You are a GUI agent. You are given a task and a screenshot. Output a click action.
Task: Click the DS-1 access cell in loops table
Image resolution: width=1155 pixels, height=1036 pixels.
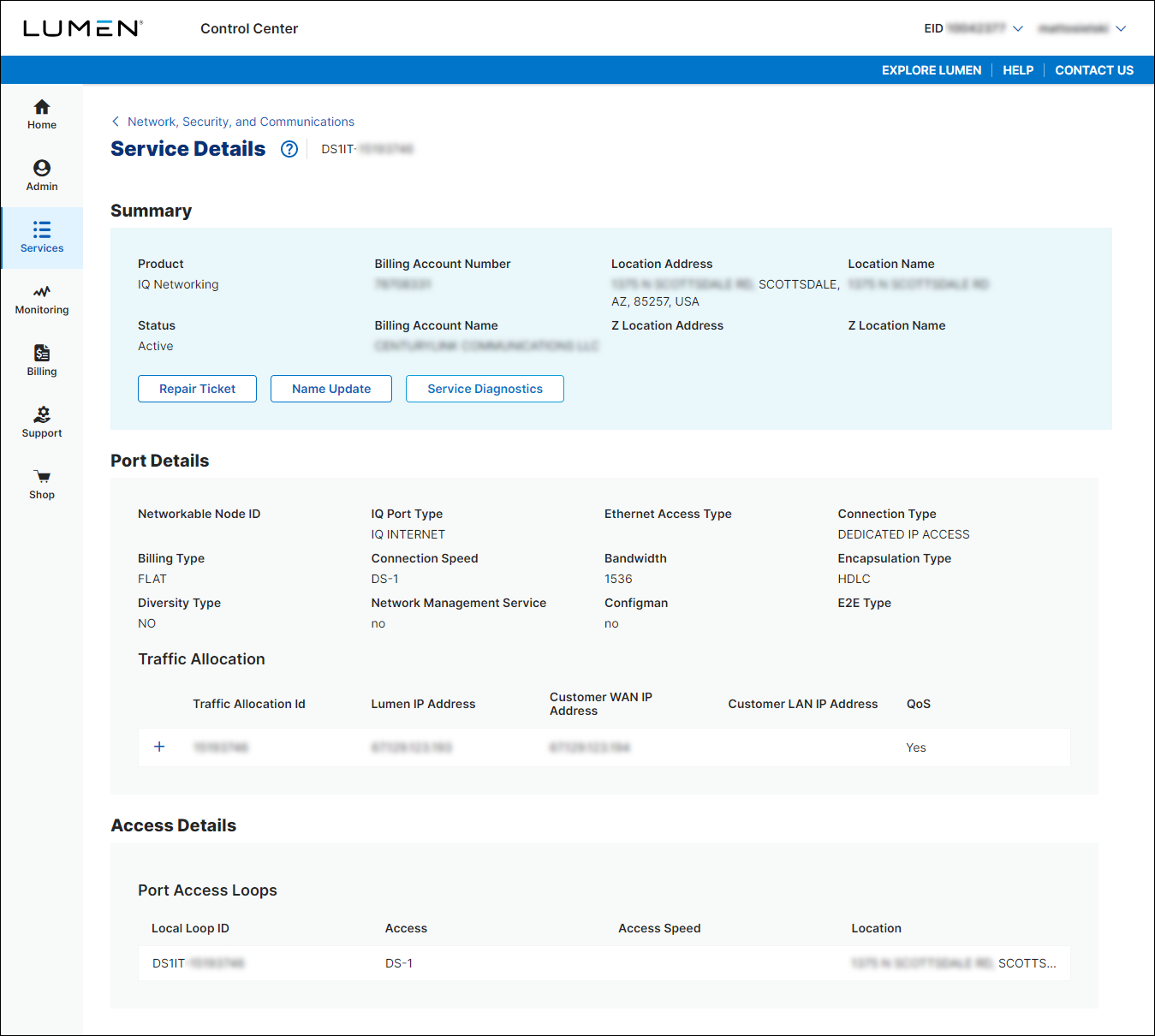click(x=399, y=963)
